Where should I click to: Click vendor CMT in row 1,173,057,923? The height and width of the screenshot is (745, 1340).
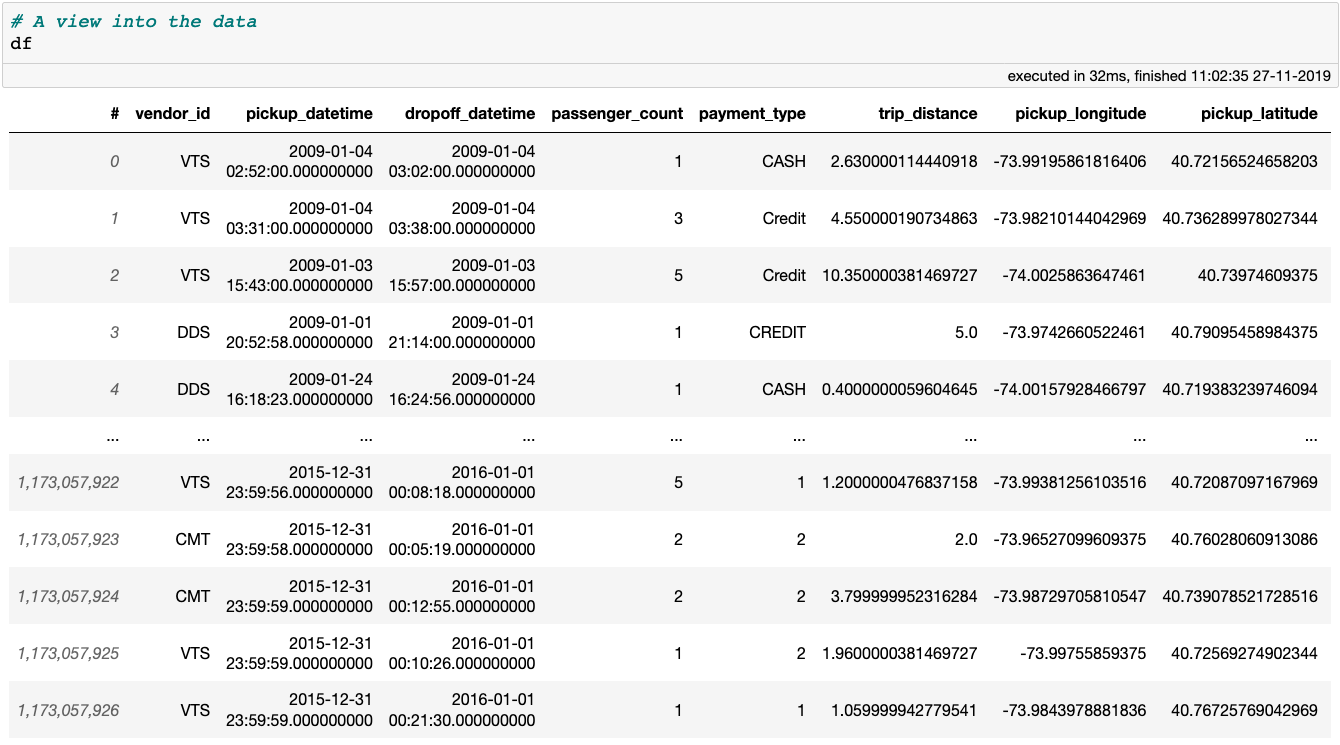[x=193, y=539]
